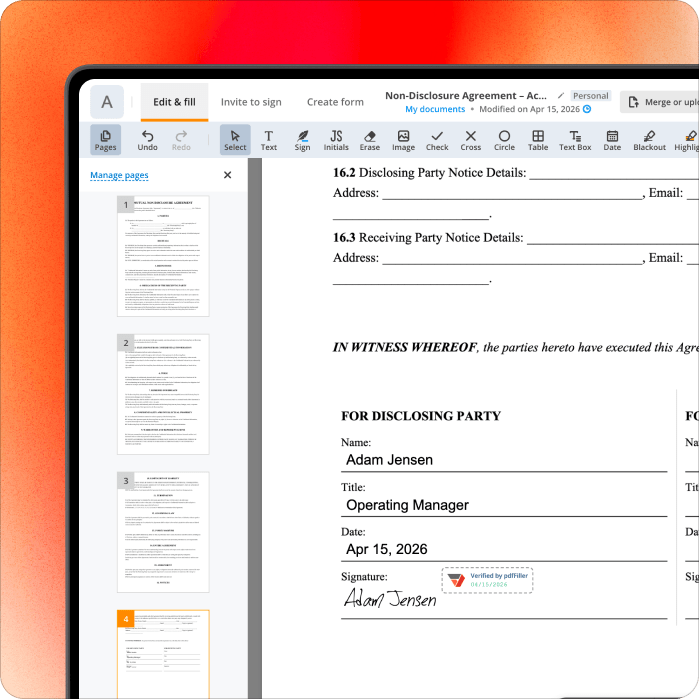
Task: Close the Manage pages panel
Action: [227, 175]
